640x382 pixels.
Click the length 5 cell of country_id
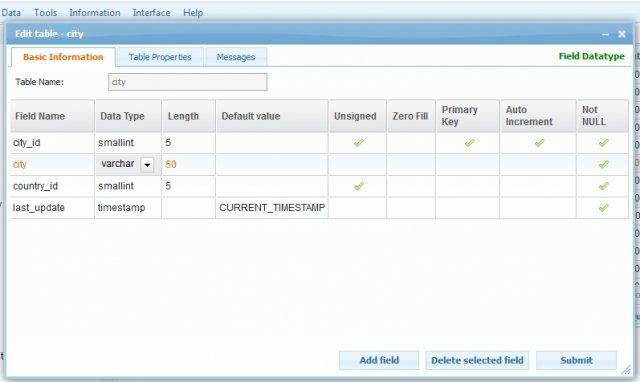[189, 186]
